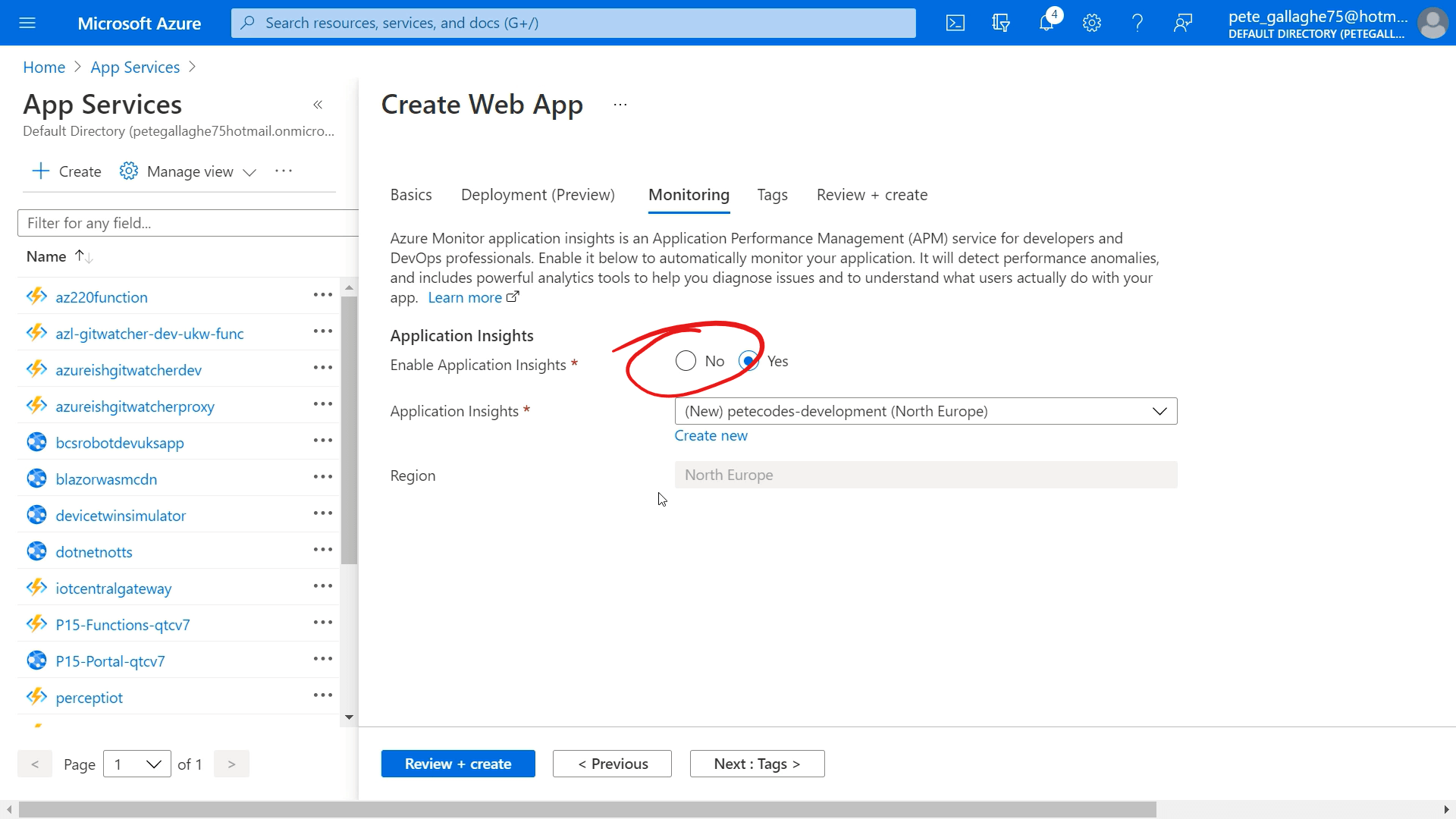This screenshot has height=819, width=1456.
Task: Open portal settings gear icon
Action: click(x=1092, y=23)
